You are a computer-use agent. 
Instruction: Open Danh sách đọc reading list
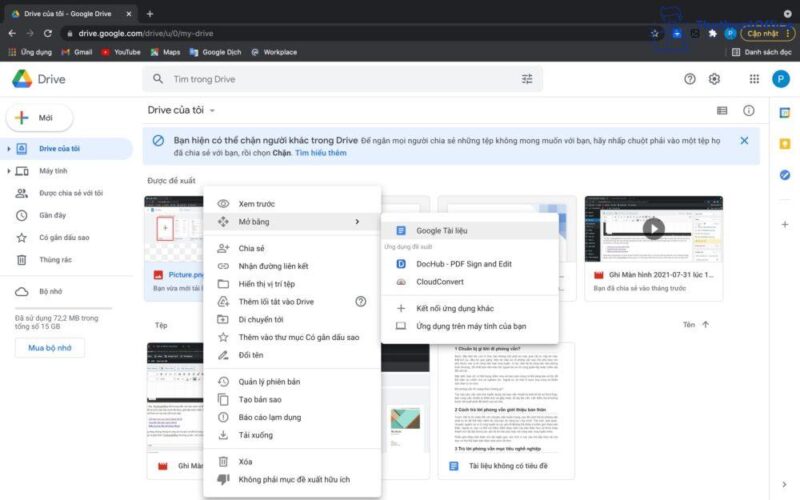click(762, 52)
